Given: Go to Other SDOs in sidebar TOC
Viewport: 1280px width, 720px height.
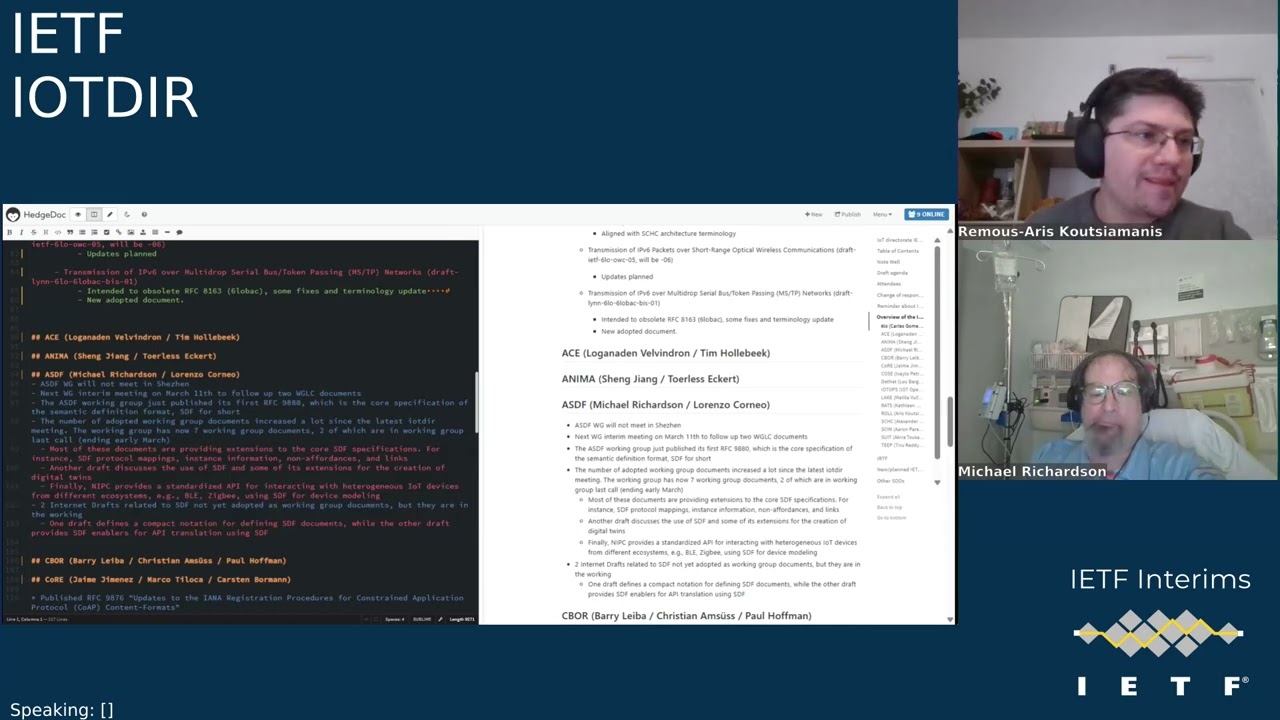Looking at the screenshot, I should pos(890,481).
